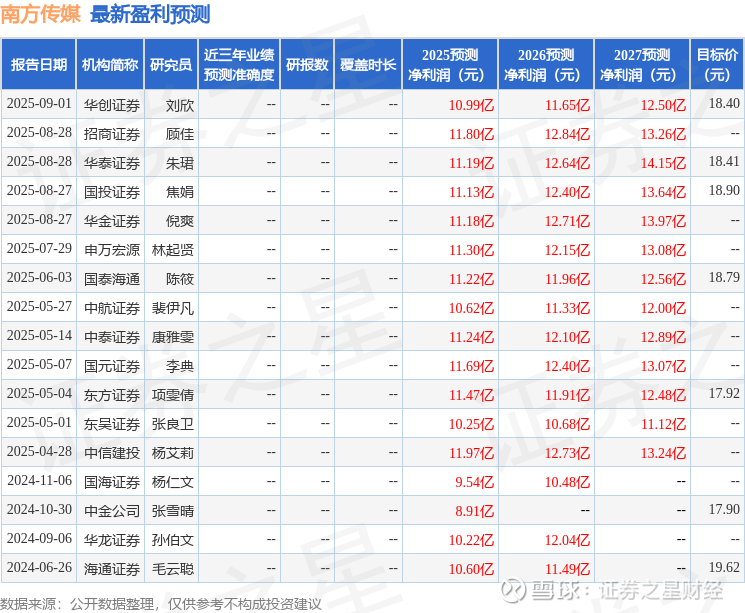The width and height of the screenshot is (745, 613).
Task: Click the 13.26亿 forecast value
Action: (663, 134)
